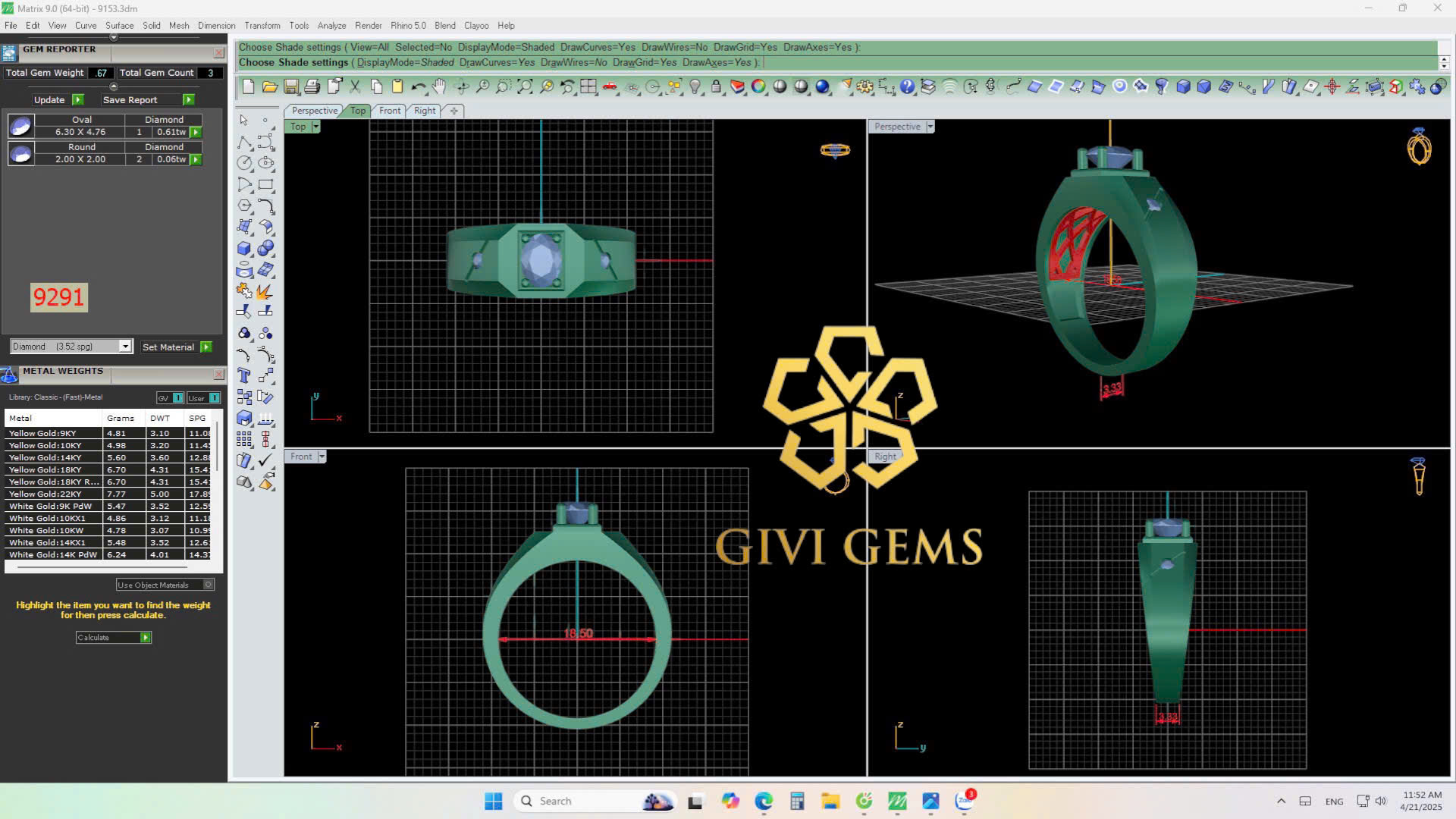
Task: Close the Metal Weights panel
Action: tap(218, 375)
